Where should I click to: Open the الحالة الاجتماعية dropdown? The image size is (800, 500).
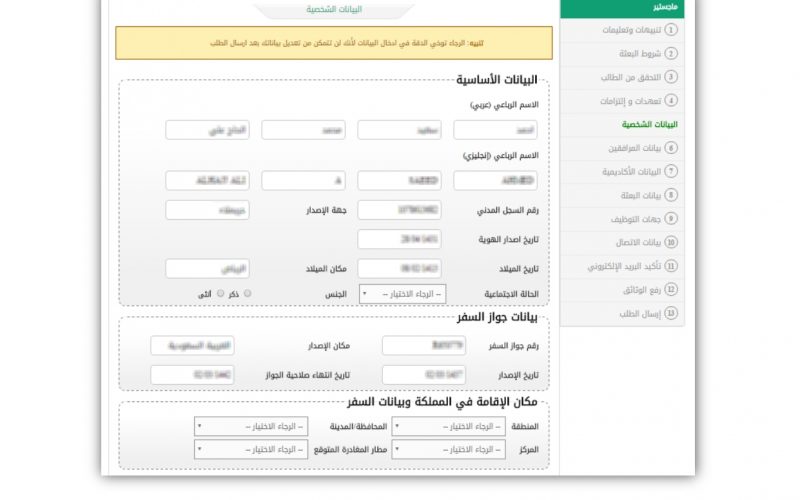tap(403, 294)
